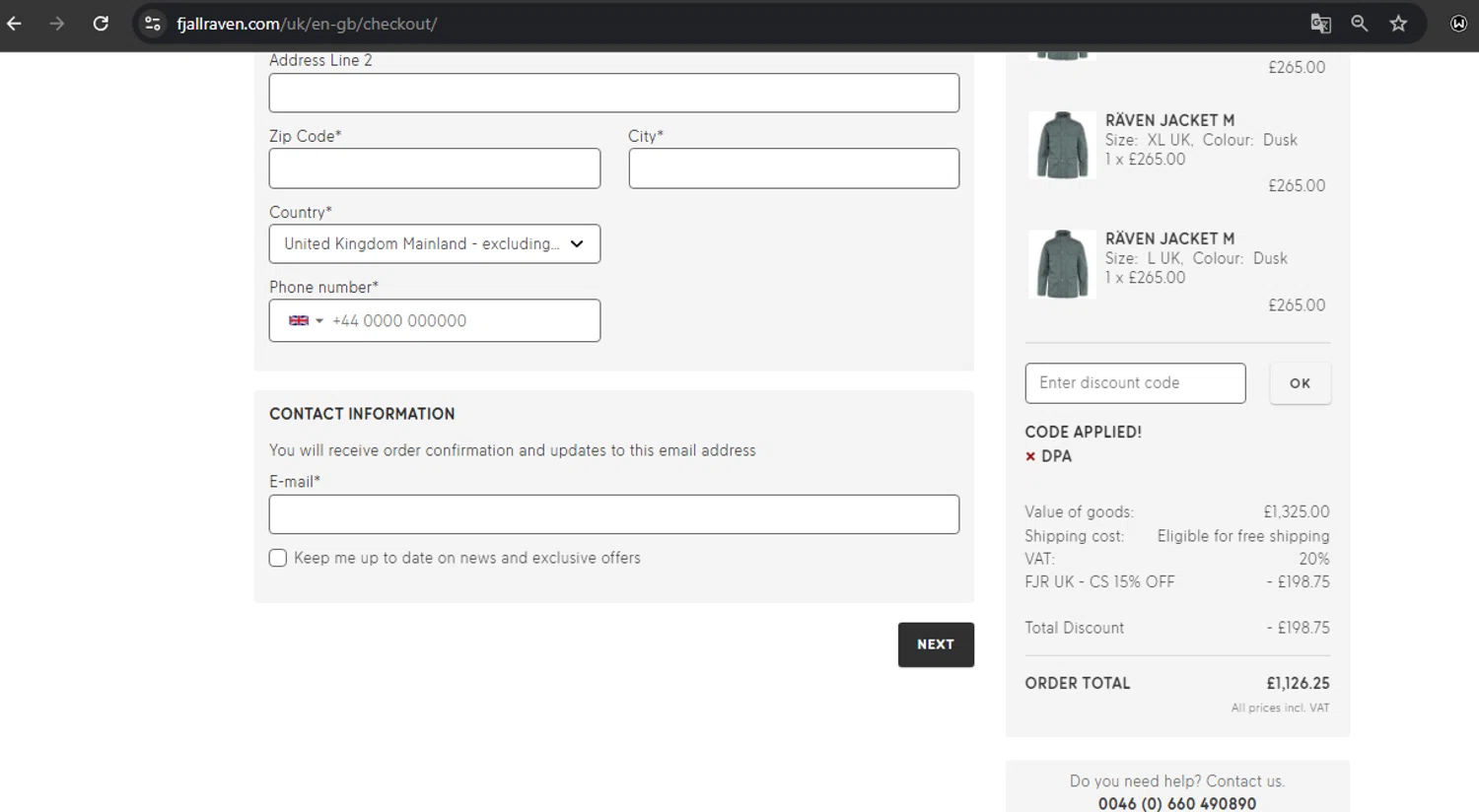Open the zoom magnifier icon
Screen dimensions: 1479x812
[x=1360, y=24]
